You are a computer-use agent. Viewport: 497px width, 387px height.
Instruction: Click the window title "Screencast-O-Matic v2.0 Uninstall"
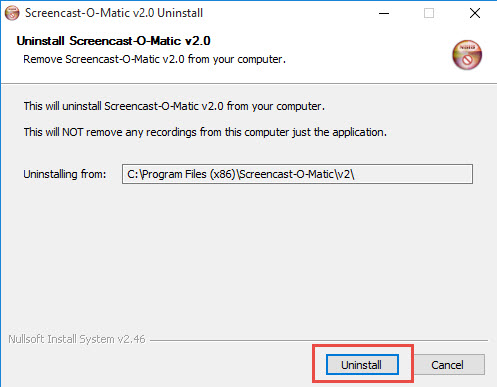click(114, 13)
